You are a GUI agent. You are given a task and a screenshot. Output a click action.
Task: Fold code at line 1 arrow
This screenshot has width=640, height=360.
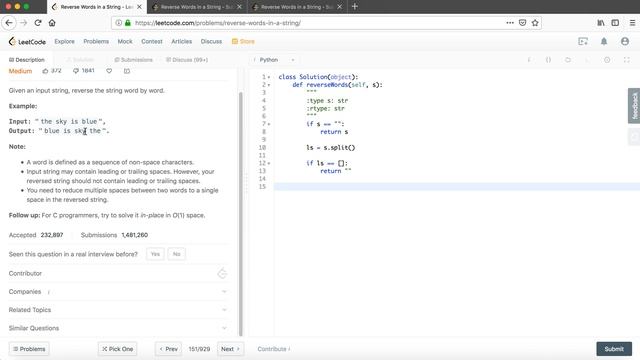point(269,77)
